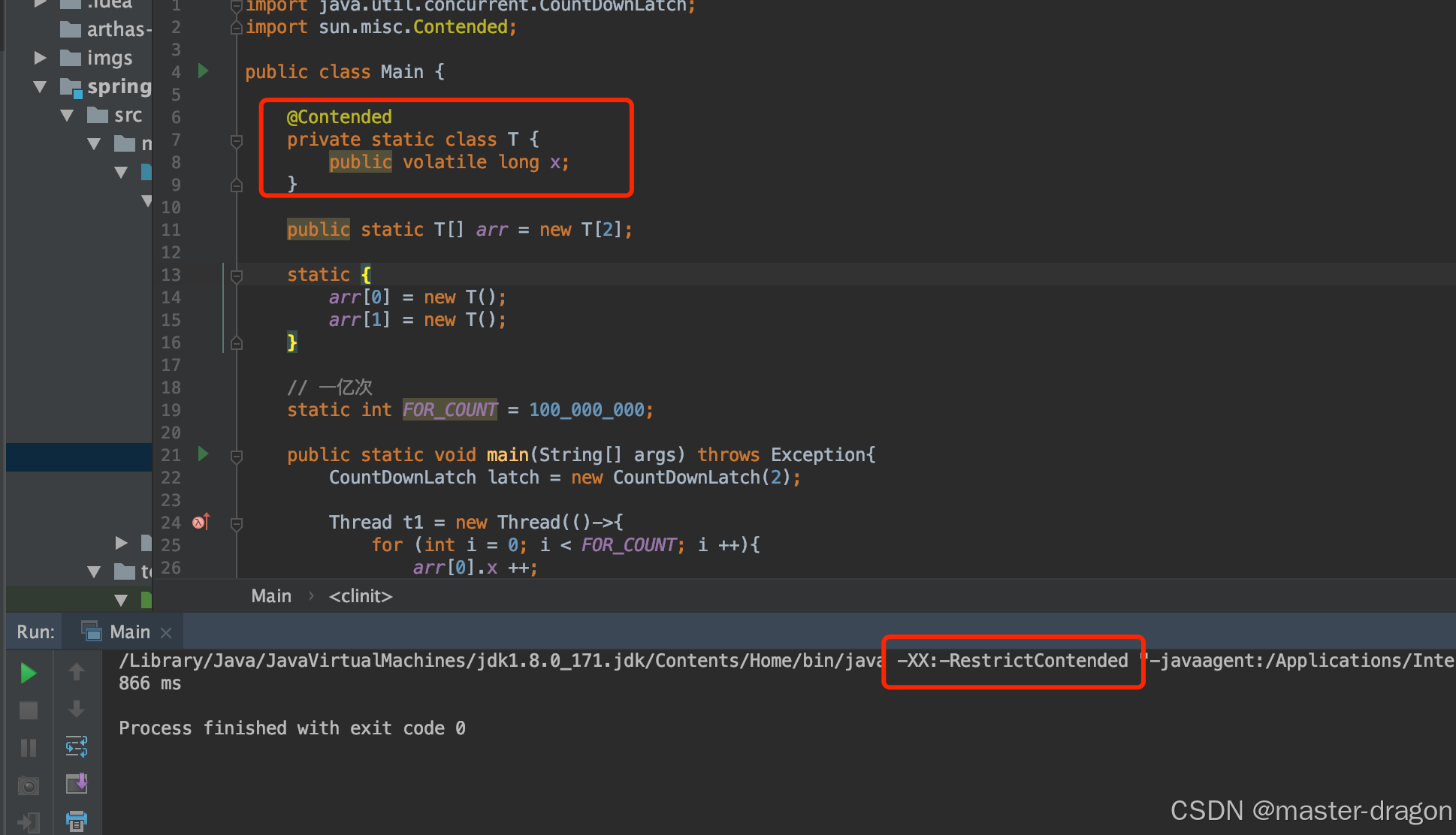1456x835 pixels.
Task: Collapse class T using line 7 fold marker
Action: pyautogui.click(x=237, y=140)
